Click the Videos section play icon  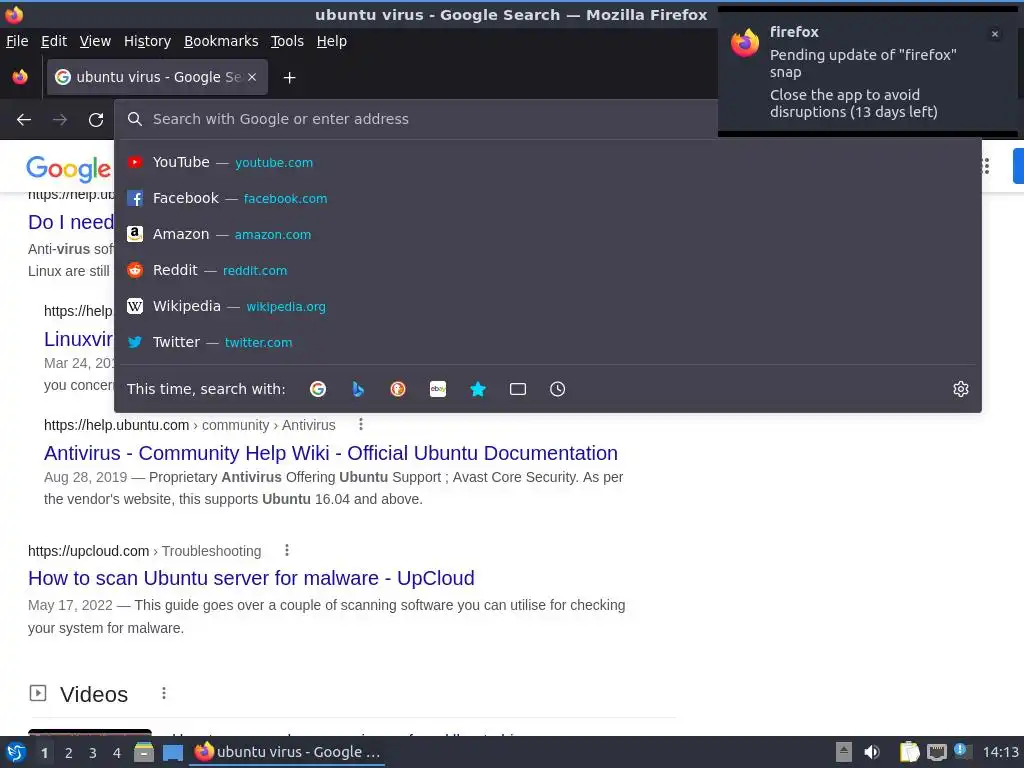(38, 693)
